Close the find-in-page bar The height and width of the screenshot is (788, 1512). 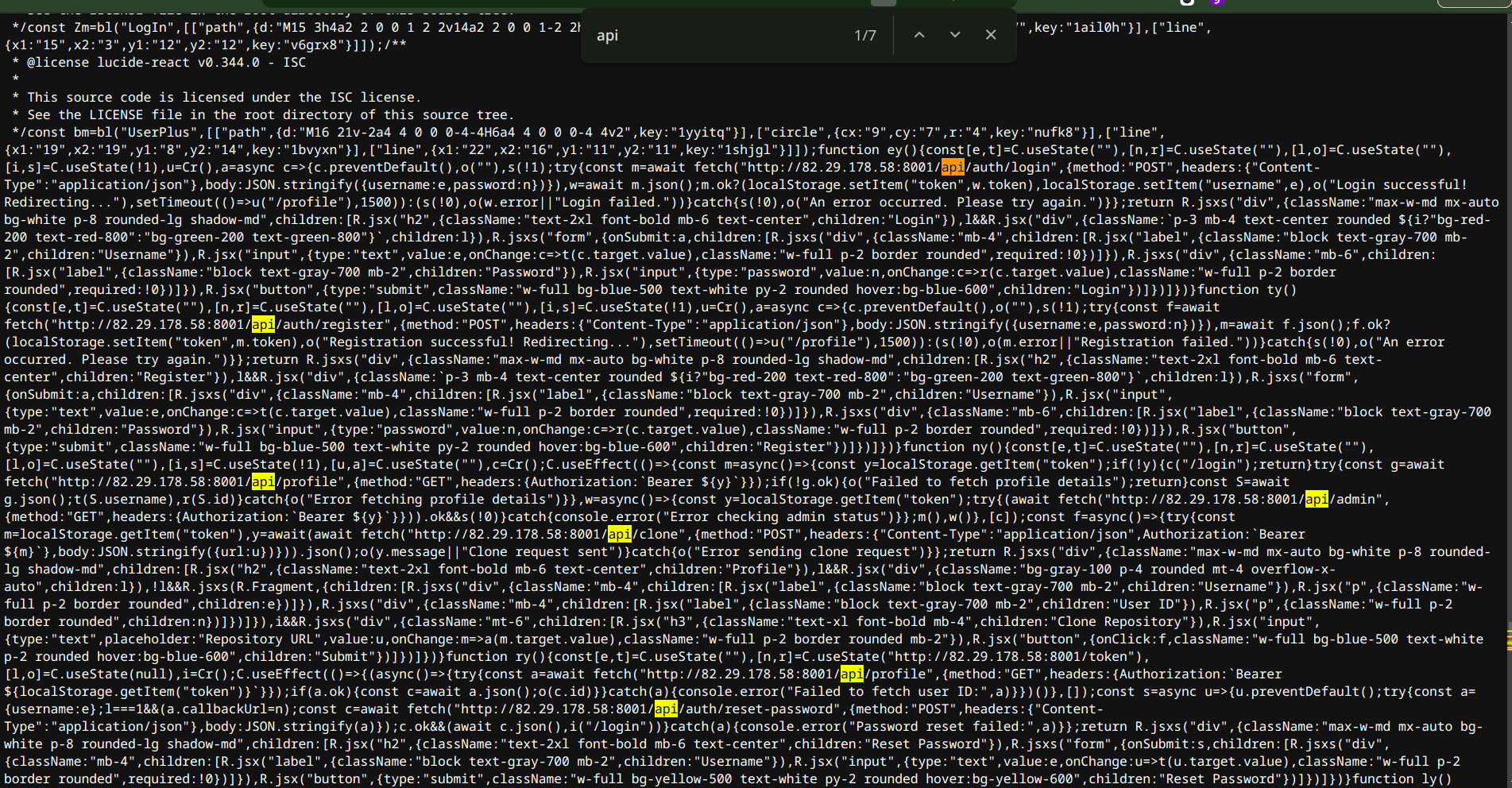tap(991, 35)
